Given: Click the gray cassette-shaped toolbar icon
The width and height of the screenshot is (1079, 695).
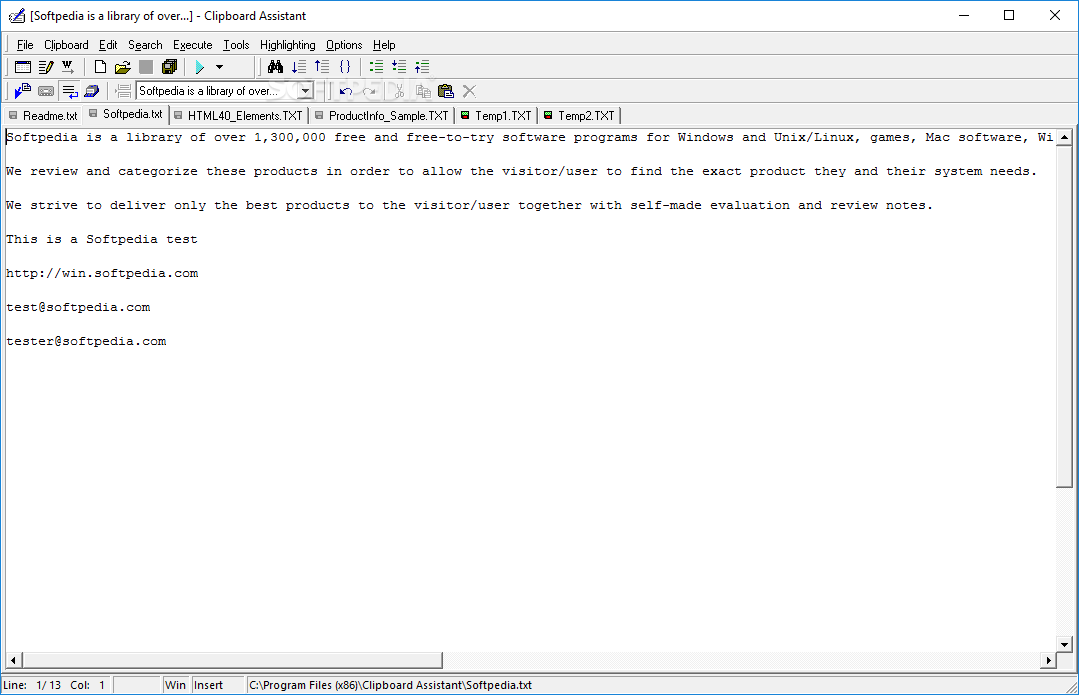Looking at the screenshot, I should pyautogui.click(x=46, y=91).
